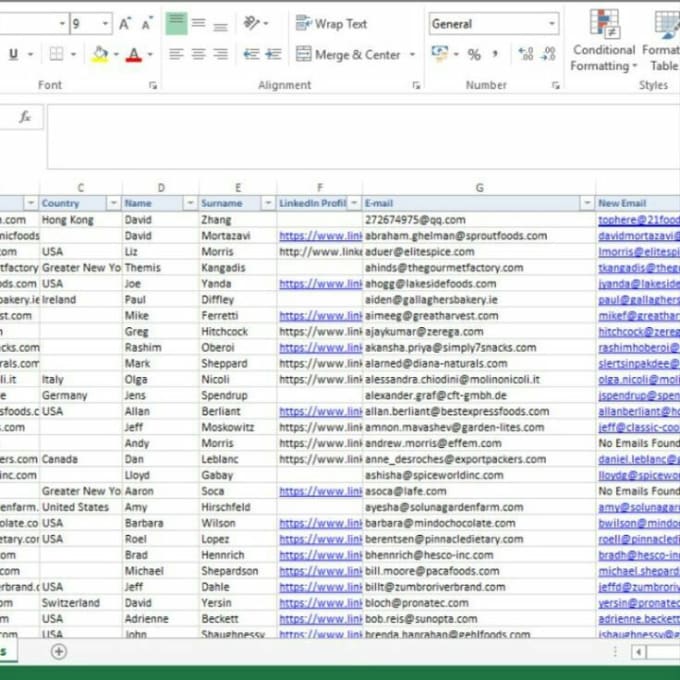The height and width of the screenshot is (680, 680).
Task: Open the General number format dropdown
Action: point(552,24)
